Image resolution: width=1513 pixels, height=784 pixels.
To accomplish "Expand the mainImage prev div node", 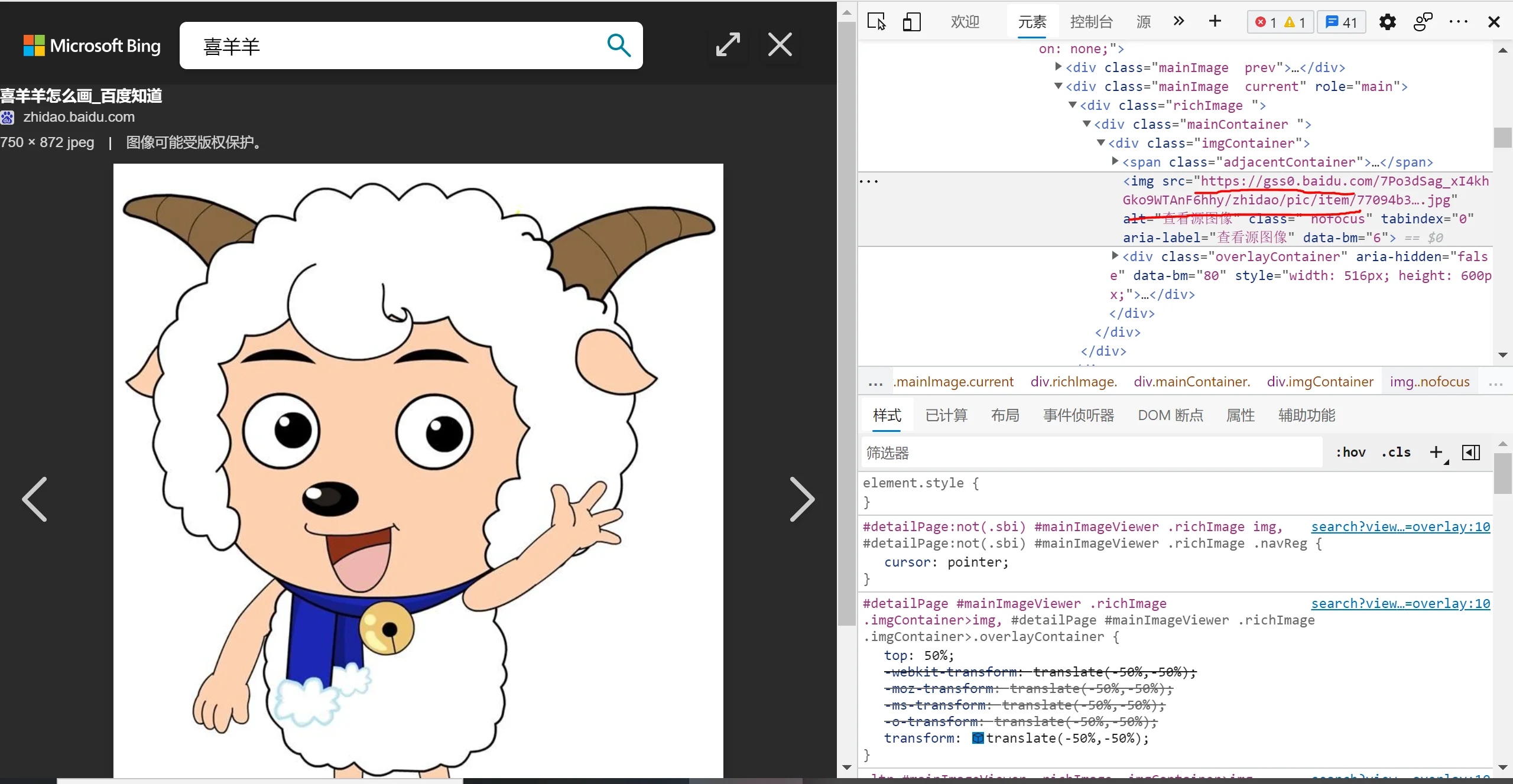I will point(1059,67).
